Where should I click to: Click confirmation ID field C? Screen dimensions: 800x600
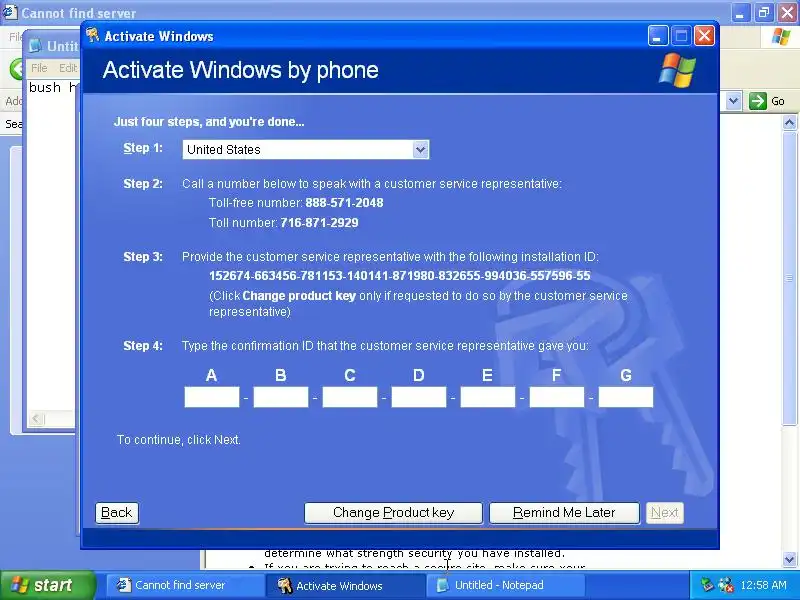[350, 397]
